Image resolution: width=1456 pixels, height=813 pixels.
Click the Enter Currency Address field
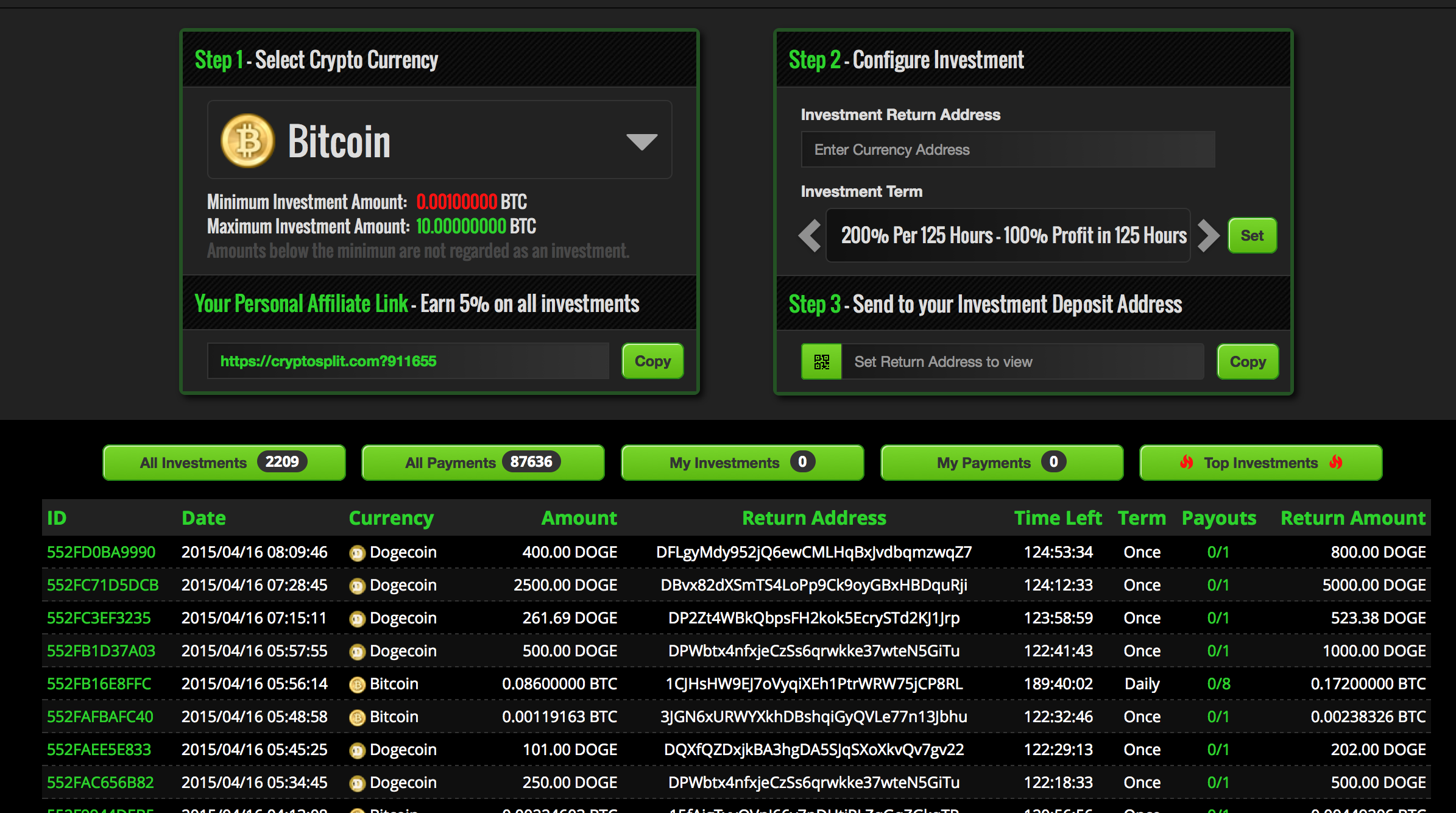pyautogui.click(x=1008, y=149)
